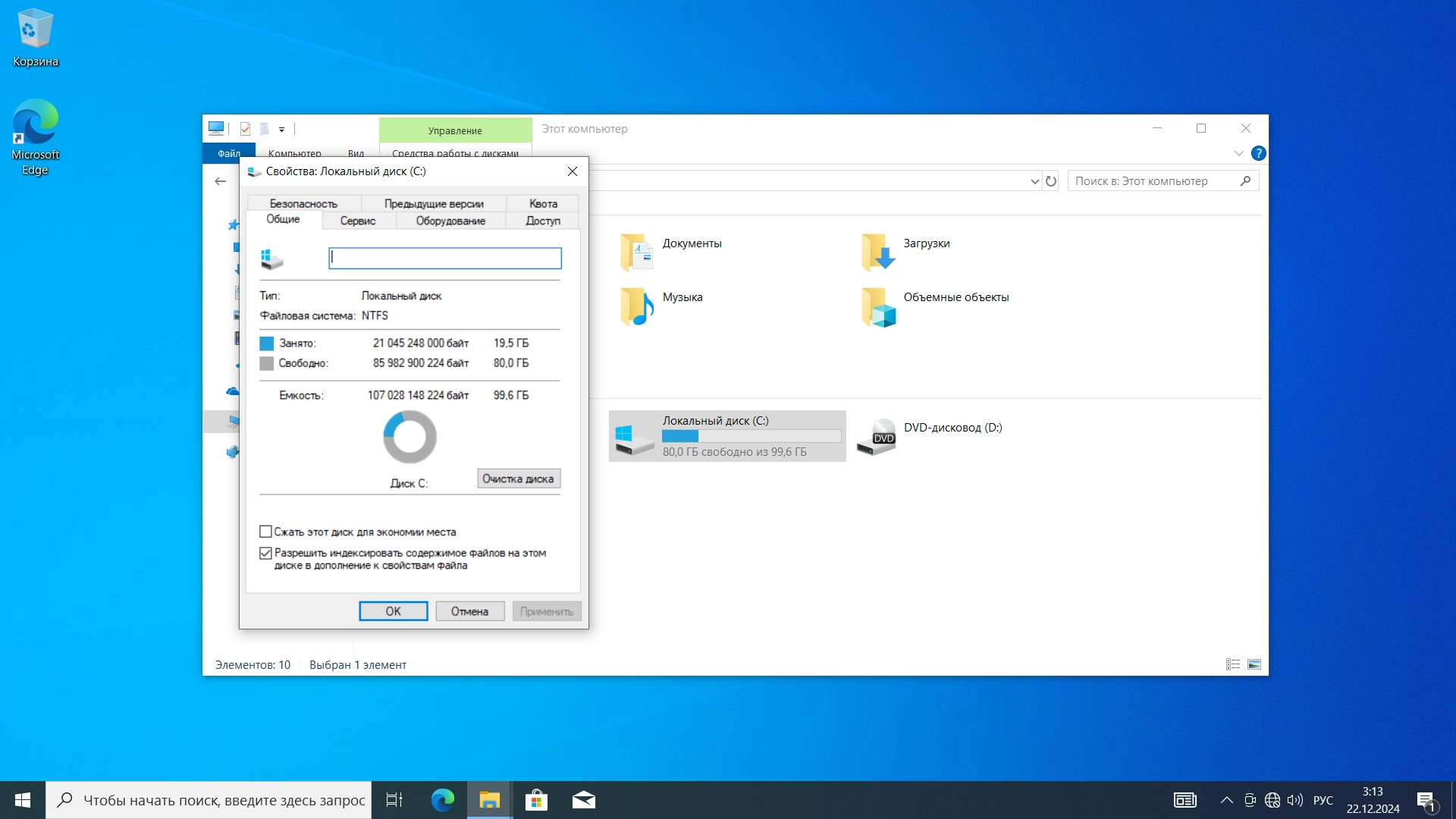Select the General (Общие) tab
This screenshot has width=1456, height=819.
coord(283,219)
